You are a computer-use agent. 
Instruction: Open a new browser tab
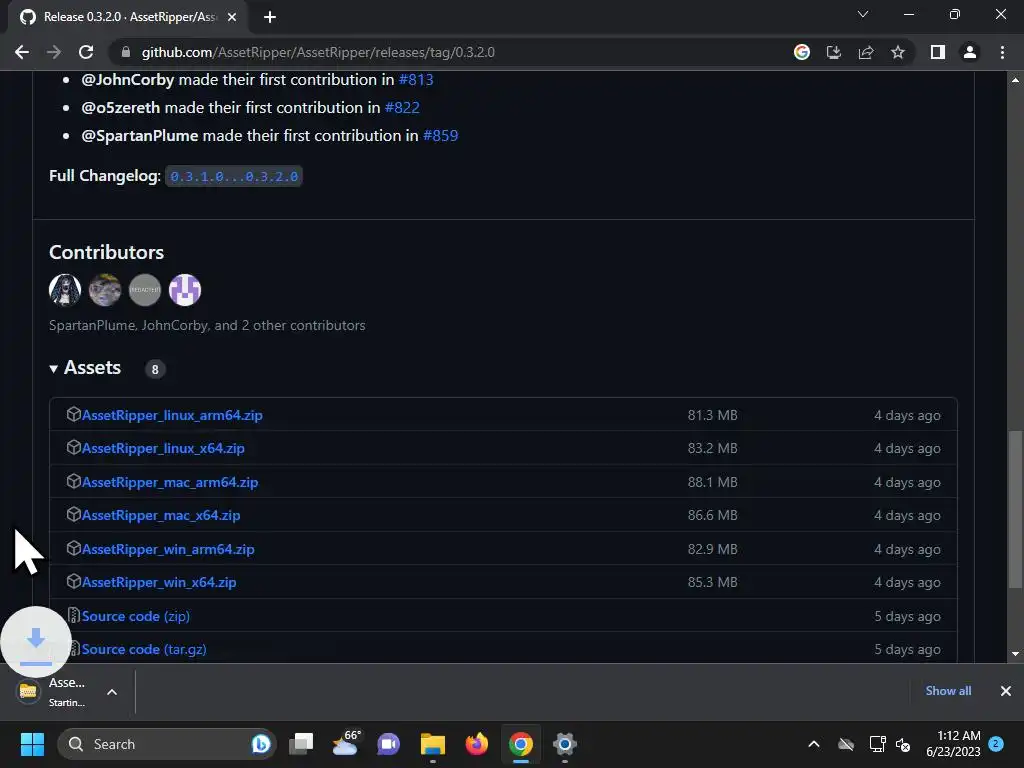click(x=270, y=17)
